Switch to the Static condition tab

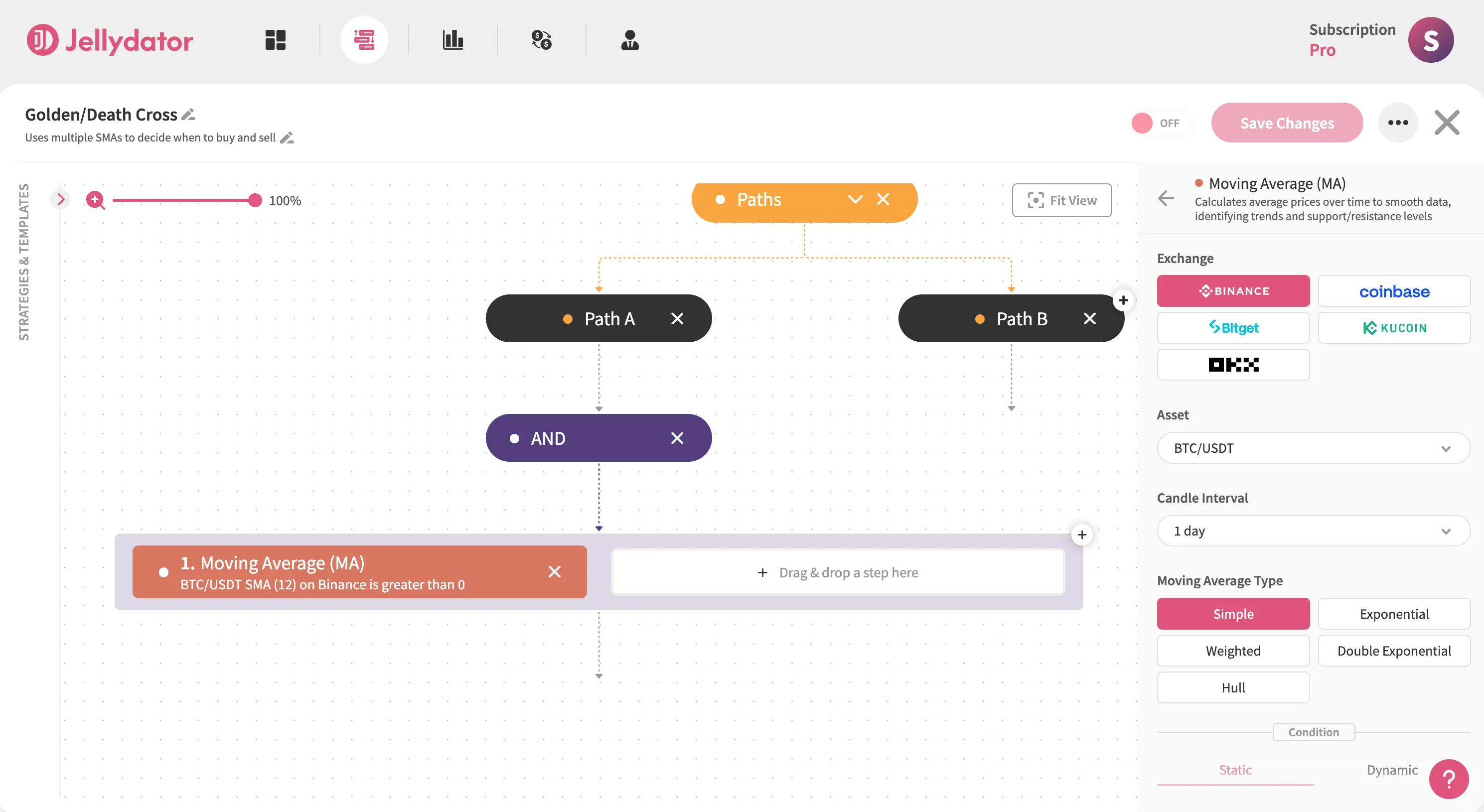[x=1235, y=770]
